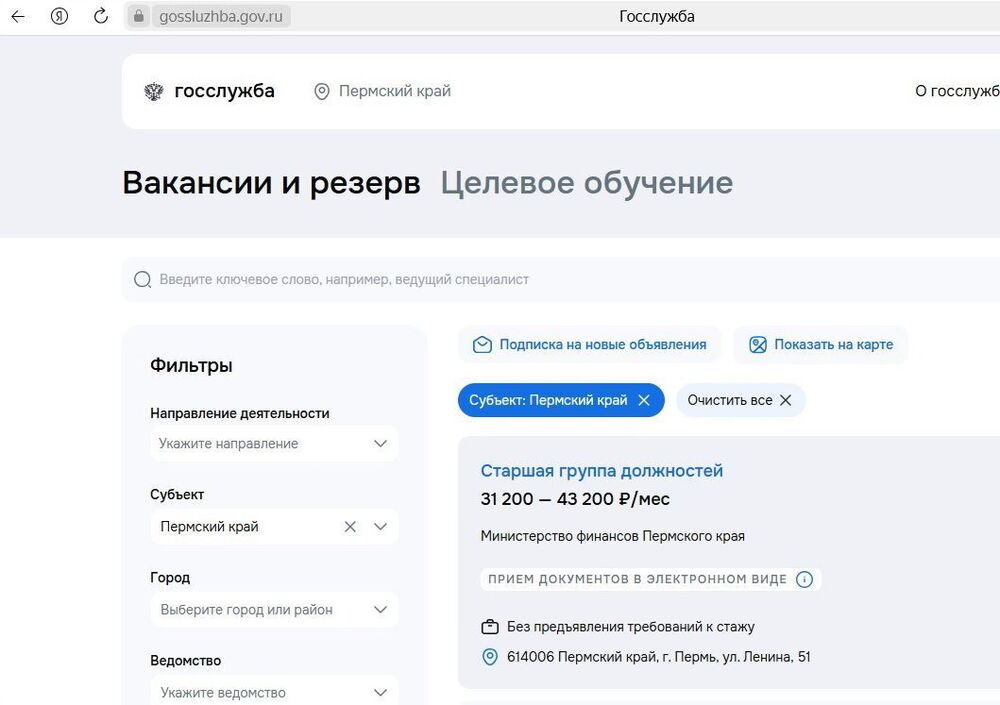Expand chevron of Укажите направление field
This screenshot has height=705, width=1000.
point(381,443)
